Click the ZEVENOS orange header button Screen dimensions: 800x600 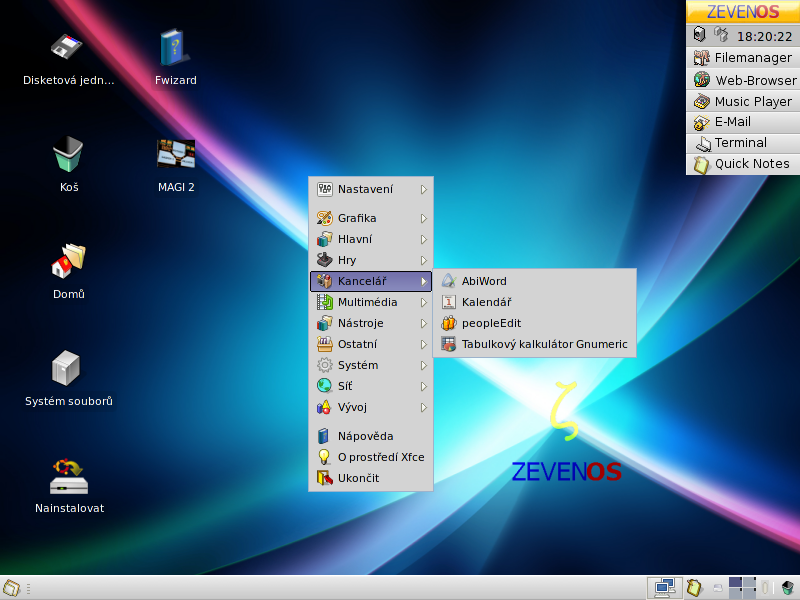pos(743,11)
